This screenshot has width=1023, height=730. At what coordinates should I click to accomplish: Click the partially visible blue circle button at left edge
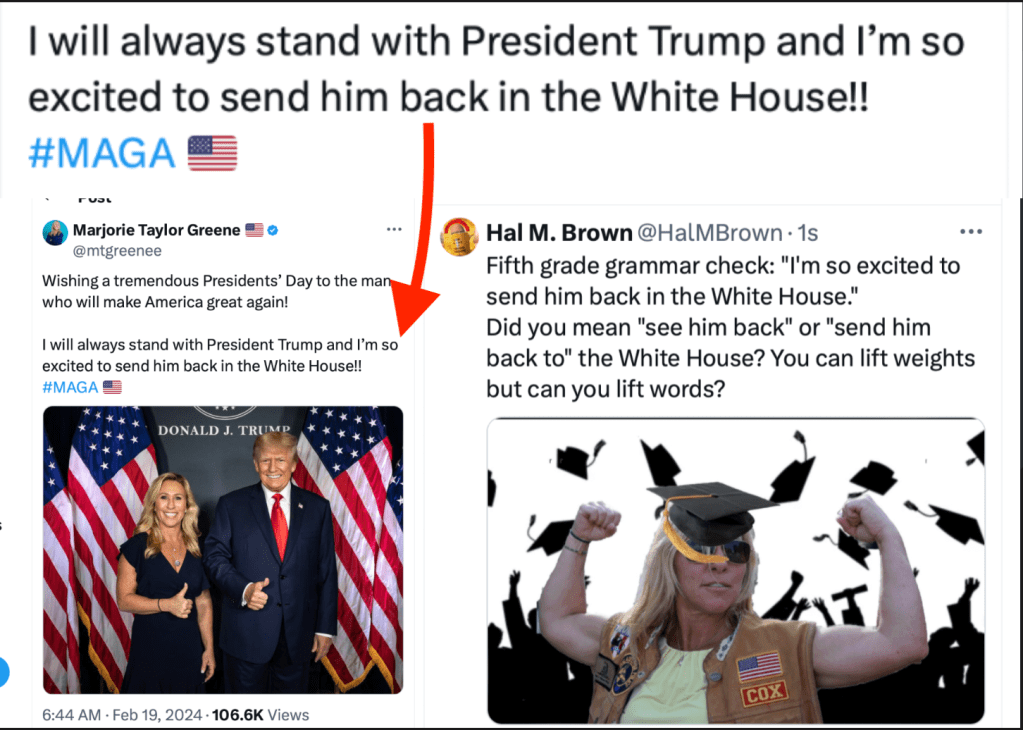pos(2,672)
